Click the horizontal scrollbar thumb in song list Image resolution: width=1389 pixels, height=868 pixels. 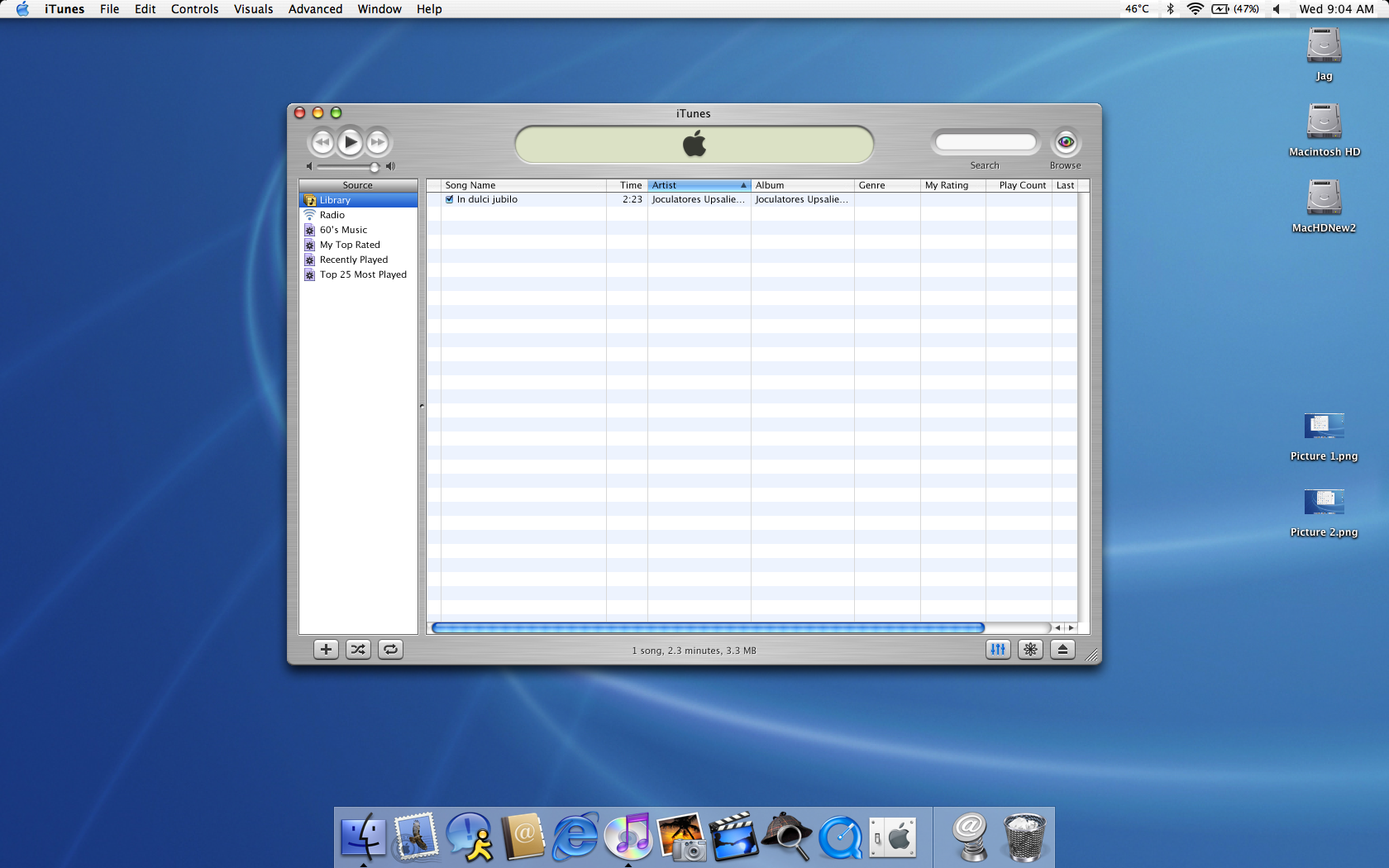click(x=708, y=628)
